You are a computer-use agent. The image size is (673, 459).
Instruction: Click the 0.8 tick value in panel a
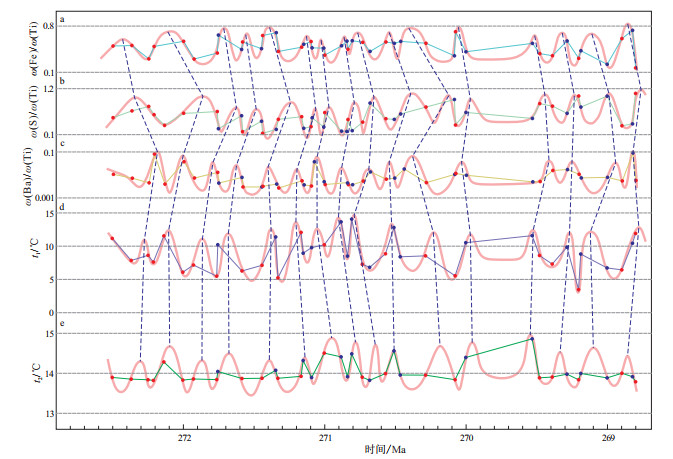click(49, 26)
